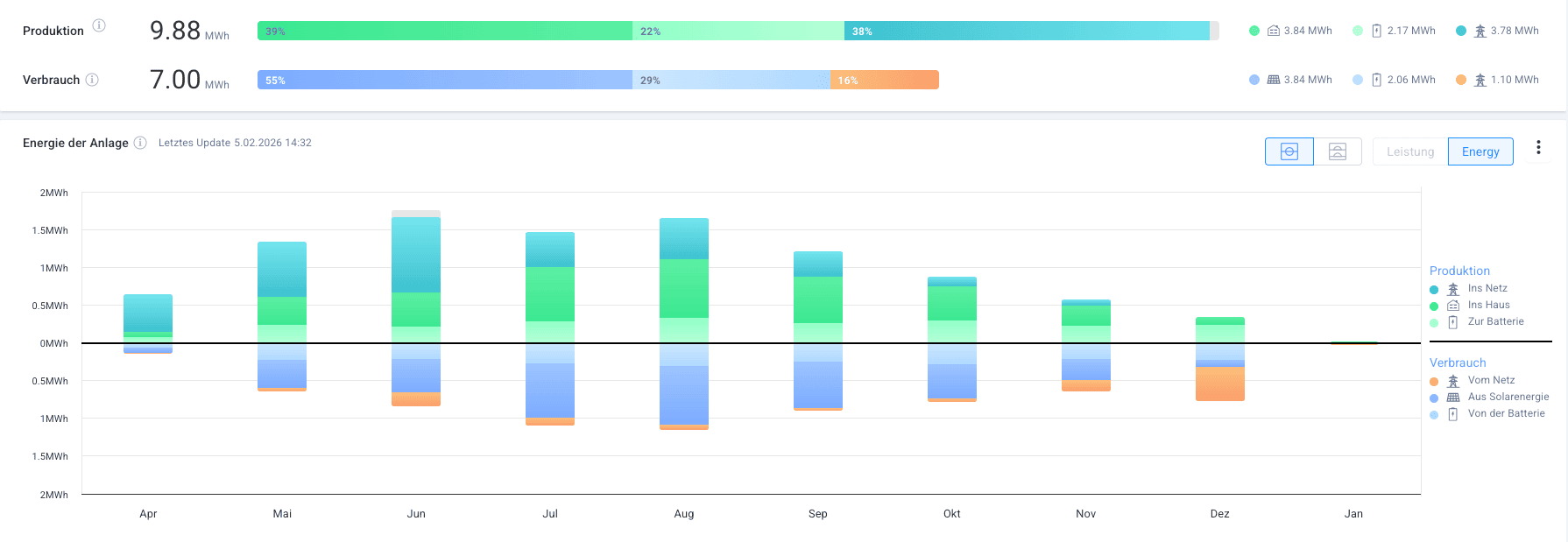Click the info icon beside Verbrauch
Viewport: 1568px width, 542px height.
pyautogui.click(x=92, y=80)
